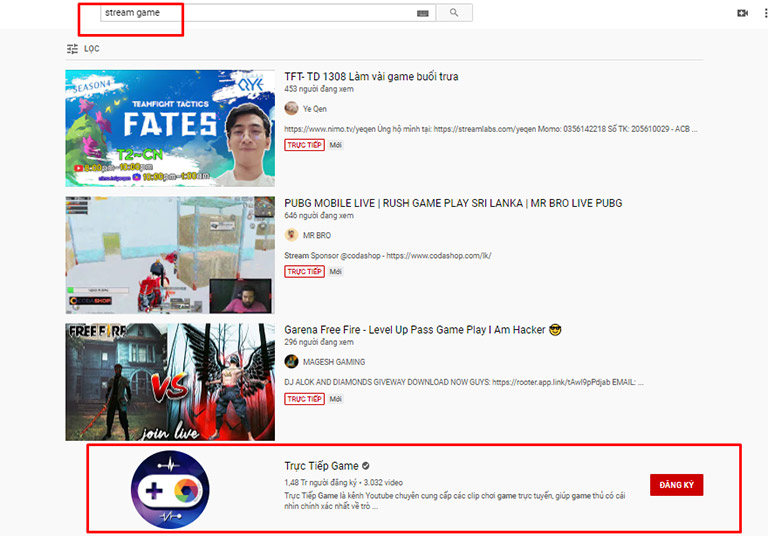Click LỌC filter label
Viewport: 768px width, 536px height.
(x=92, y=49)
